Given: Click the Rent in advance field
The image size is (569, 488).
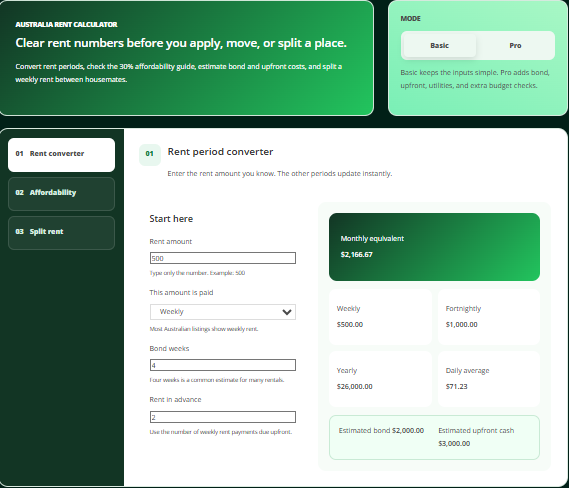Looking at the screenshot, I should (223, 417).
